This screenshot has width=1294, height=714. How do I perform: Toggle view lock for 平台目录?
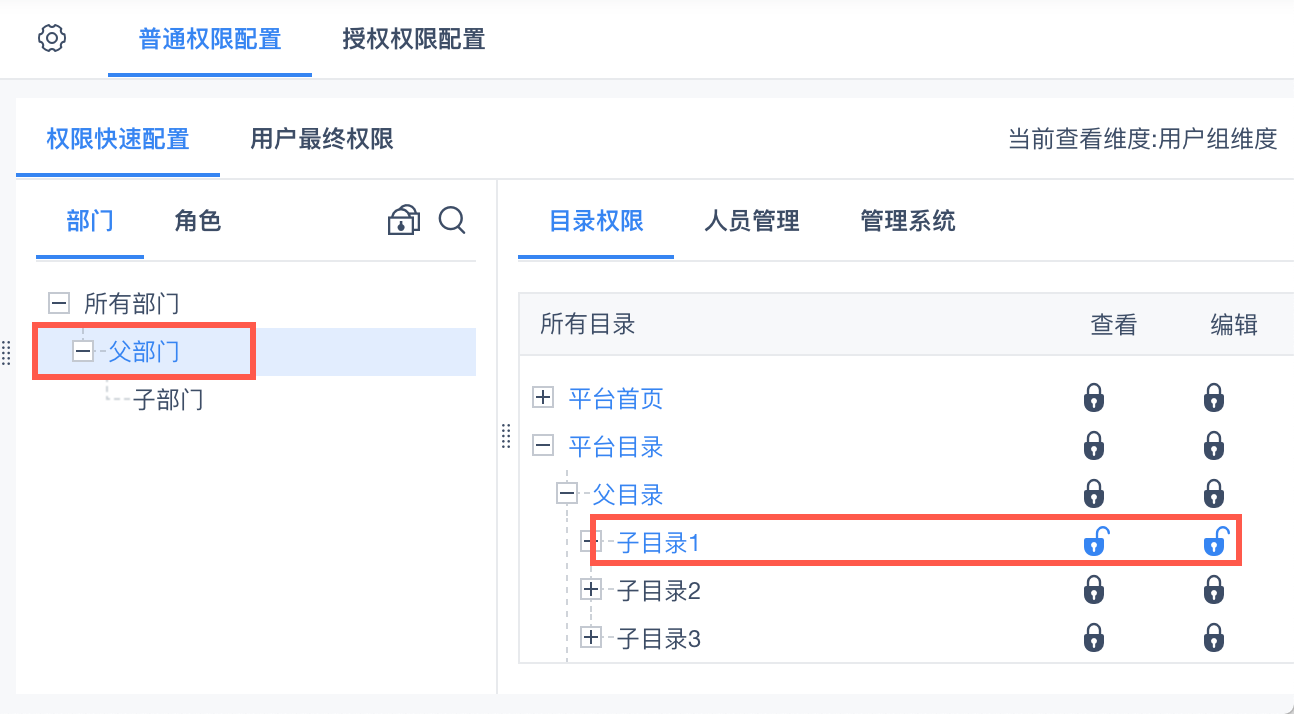(x=1094, y=446)
